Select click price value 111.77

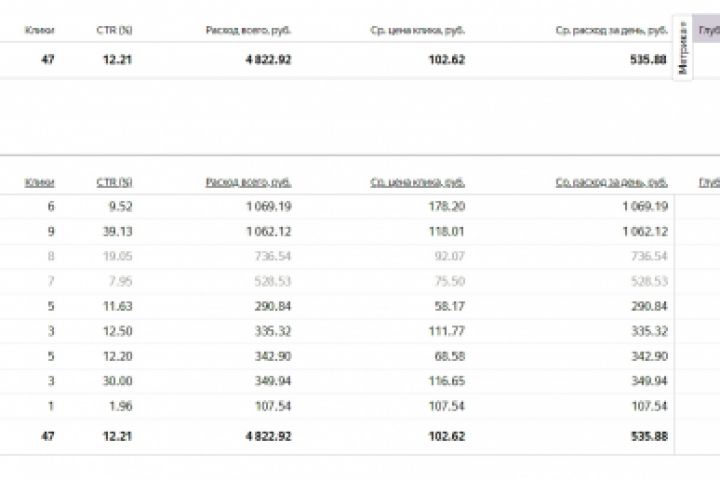(x=446, y=331)
